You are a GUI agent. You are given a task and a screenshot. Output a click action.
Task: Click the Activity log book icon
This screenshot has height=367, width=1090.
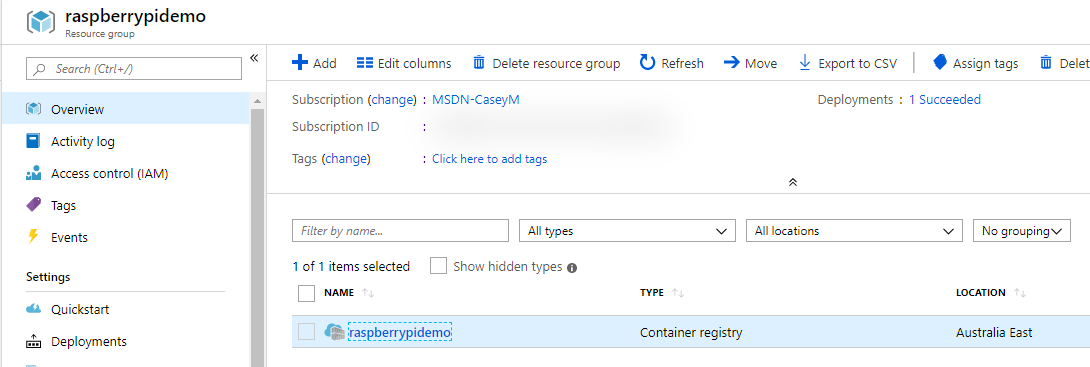(x=33, y=141)
